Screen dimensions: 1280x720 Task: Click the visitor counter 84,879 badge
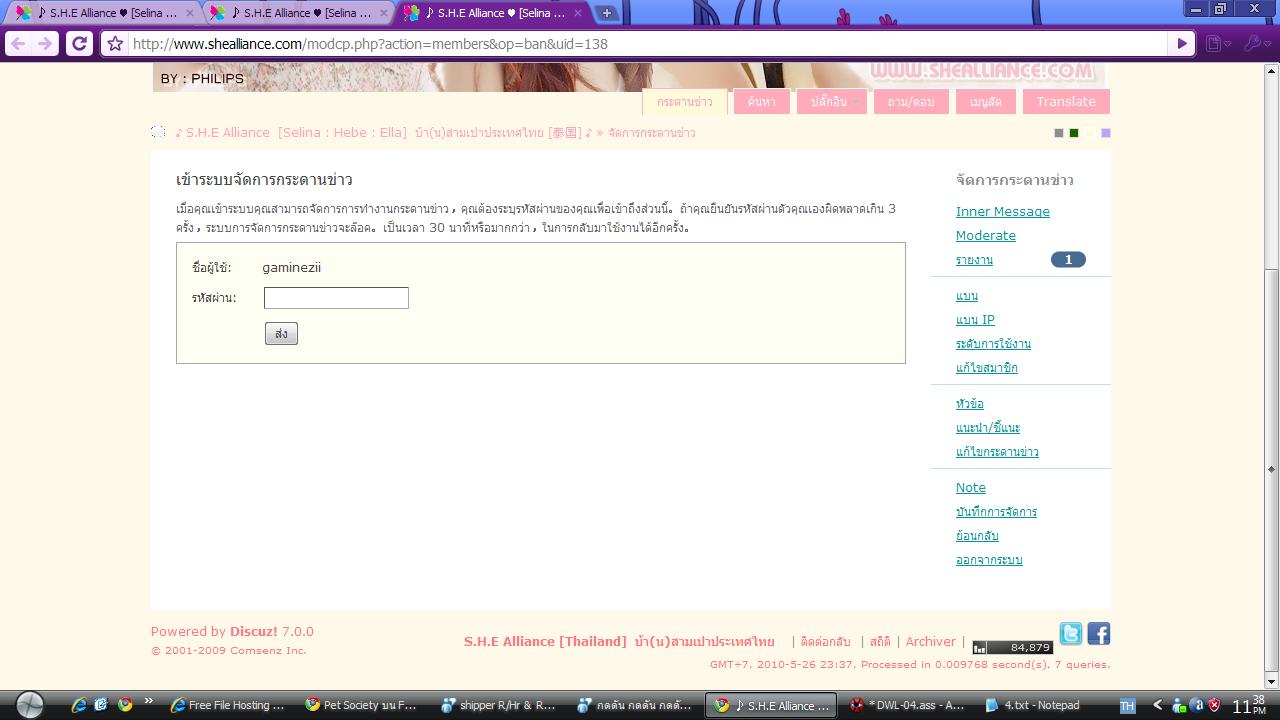[x=1012, y=647]
